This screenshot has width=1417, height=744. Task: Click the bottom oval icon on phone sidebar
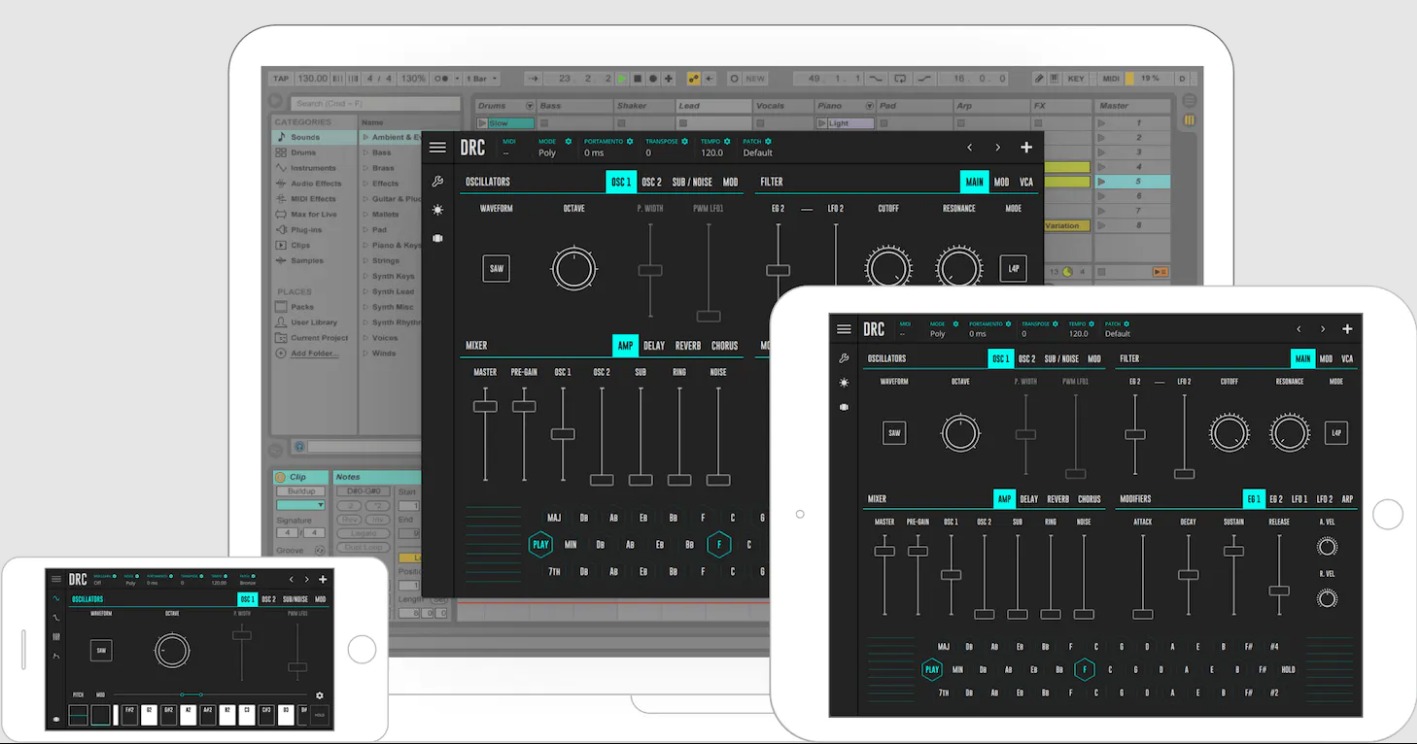coord(56,717)
